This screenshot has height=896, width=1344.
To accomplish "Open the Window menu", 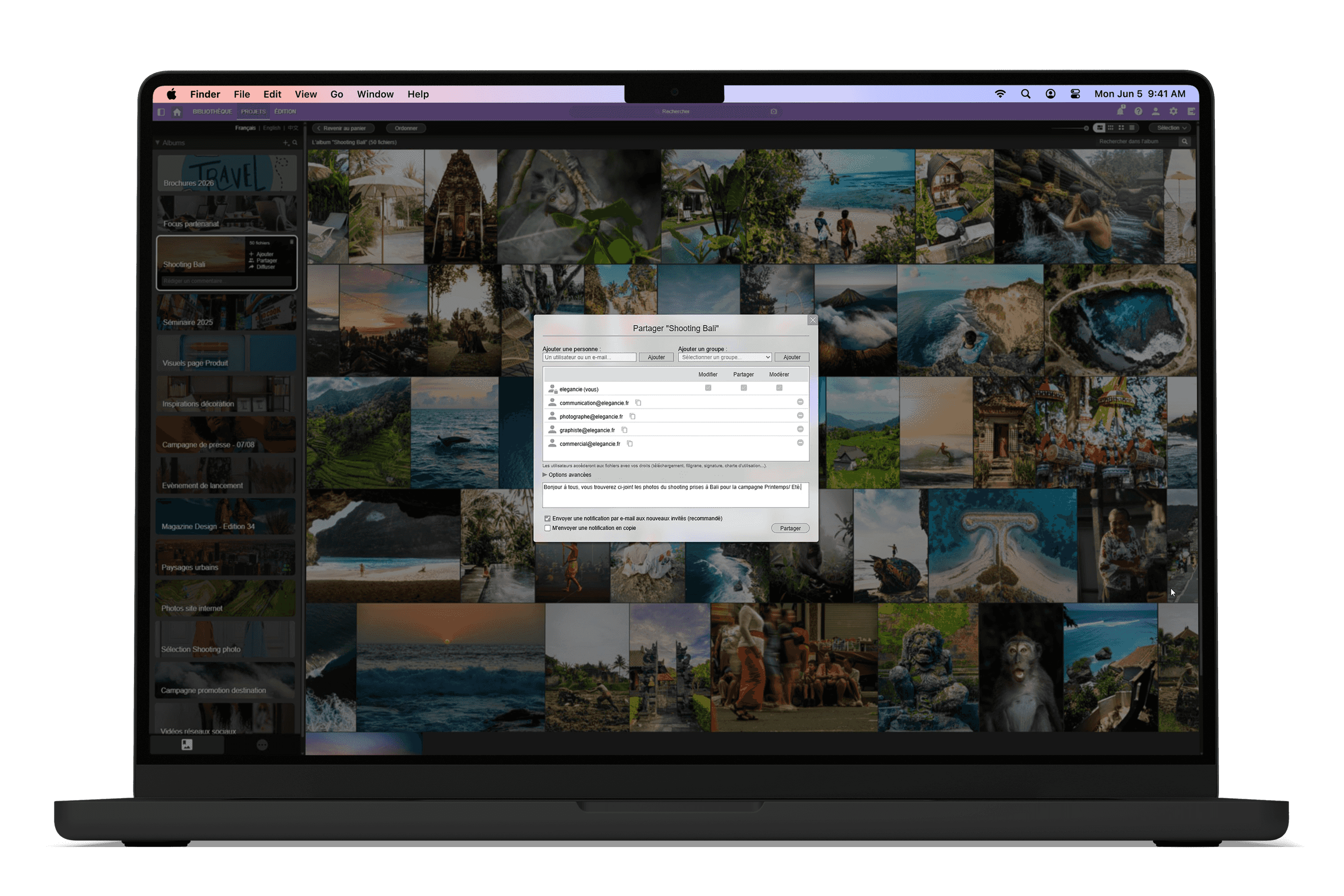I will (x=375, y=94).
